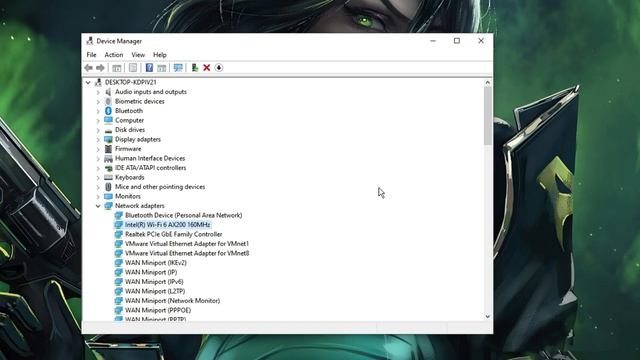640x360 pixels.
Task: Close the Device Manager window
Action: 481,41
